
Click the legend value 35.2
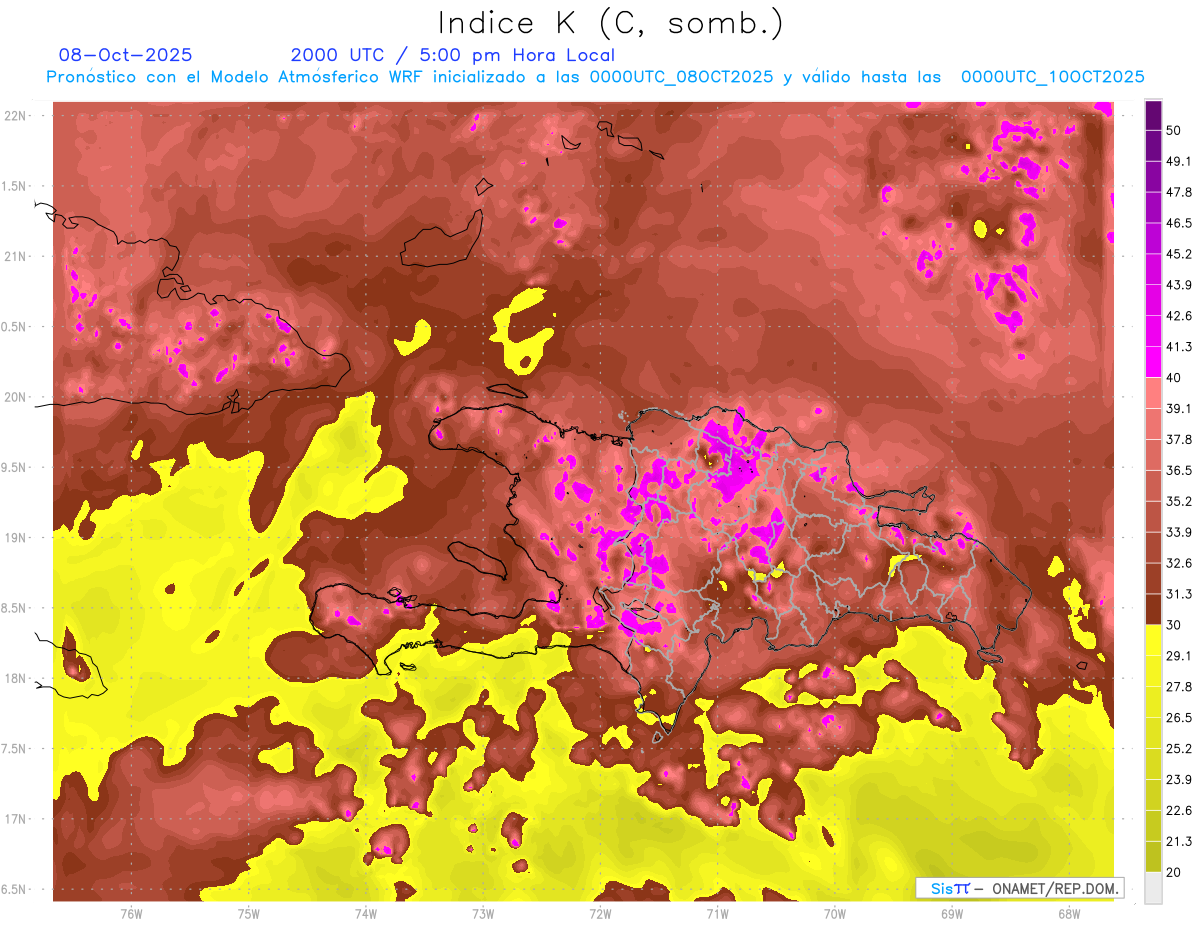(1179, 501)
